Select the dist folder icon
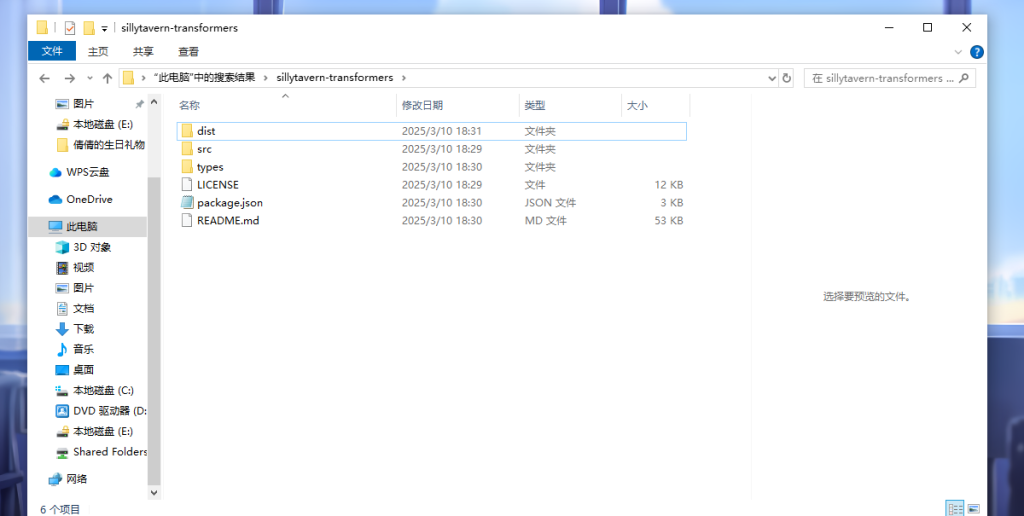Screen dimensions: 1024x516 (x=186, y=131)
